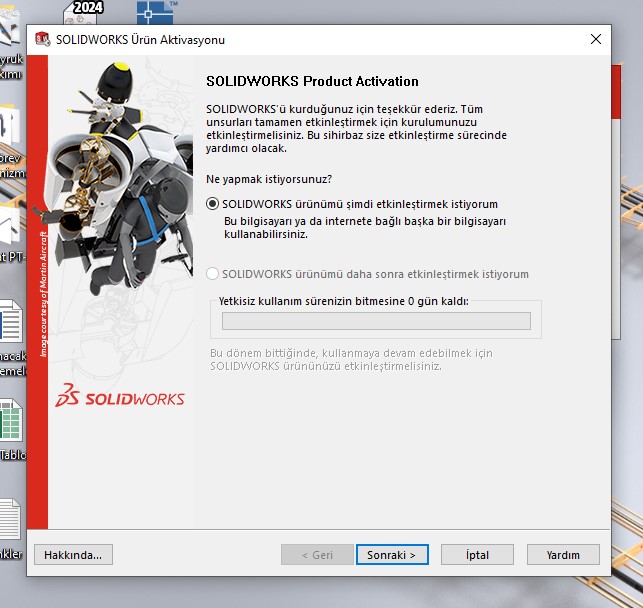Image resolution: width=643 pixels, height=608 pixels.
Task: Click the 'Yetkisiz kullanım sürenizin bitmesine 0 gün kaldı' label
Action: coord(344,301)
